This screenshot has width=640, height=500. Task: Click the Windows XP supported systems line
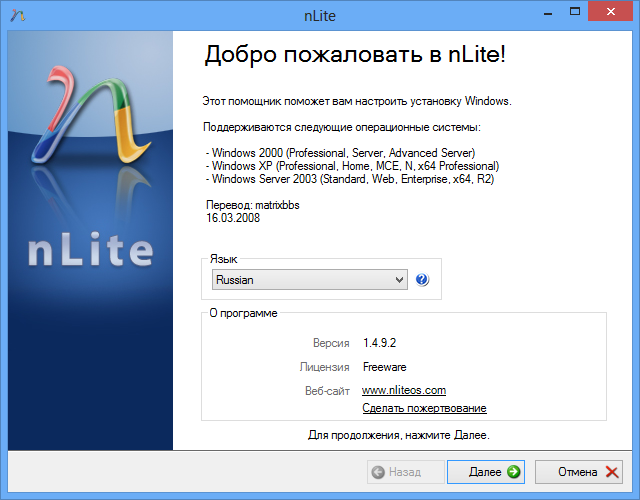[x=353, y=166]
